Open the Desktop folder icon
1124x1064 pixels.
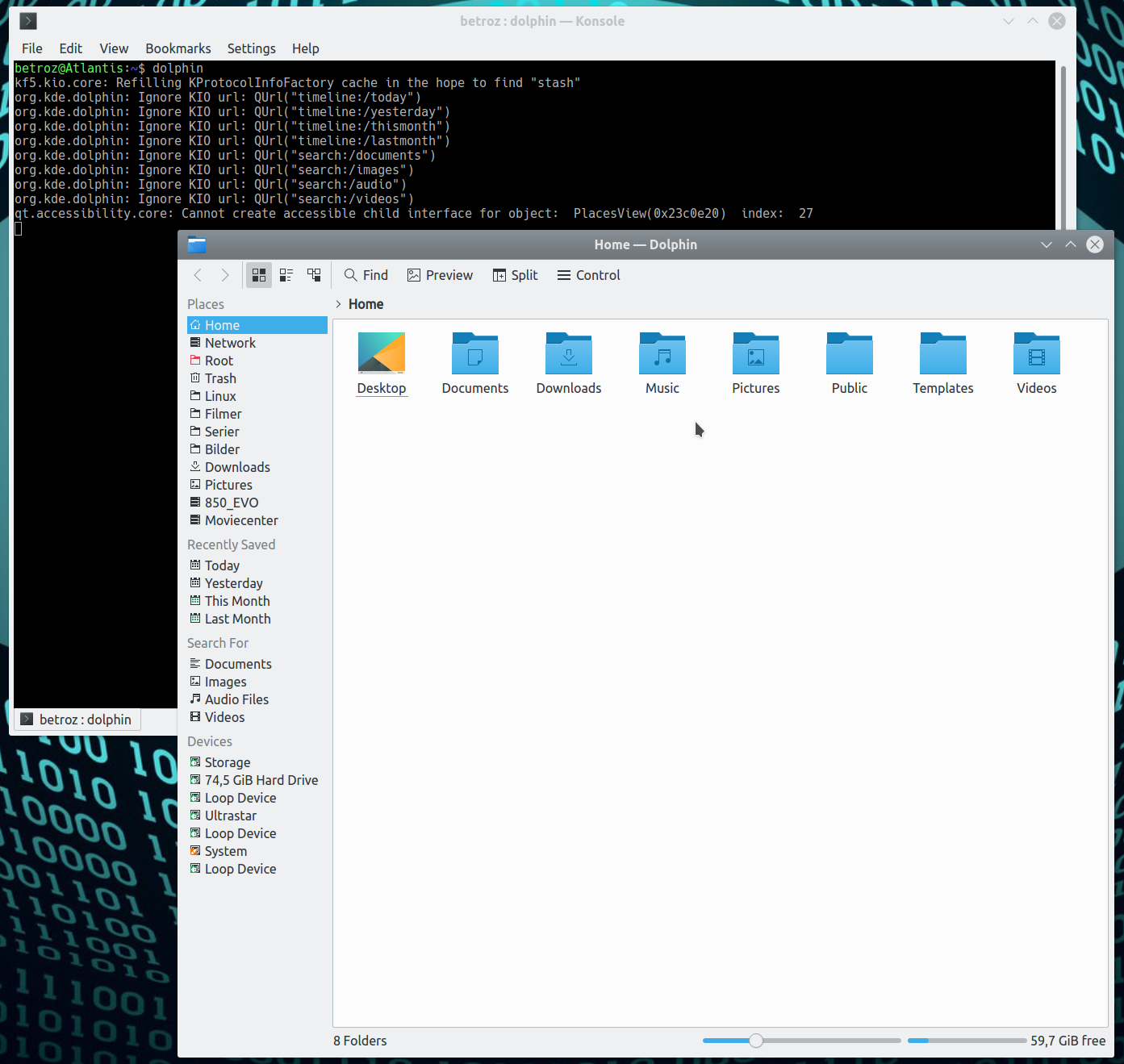pos(382,364)
